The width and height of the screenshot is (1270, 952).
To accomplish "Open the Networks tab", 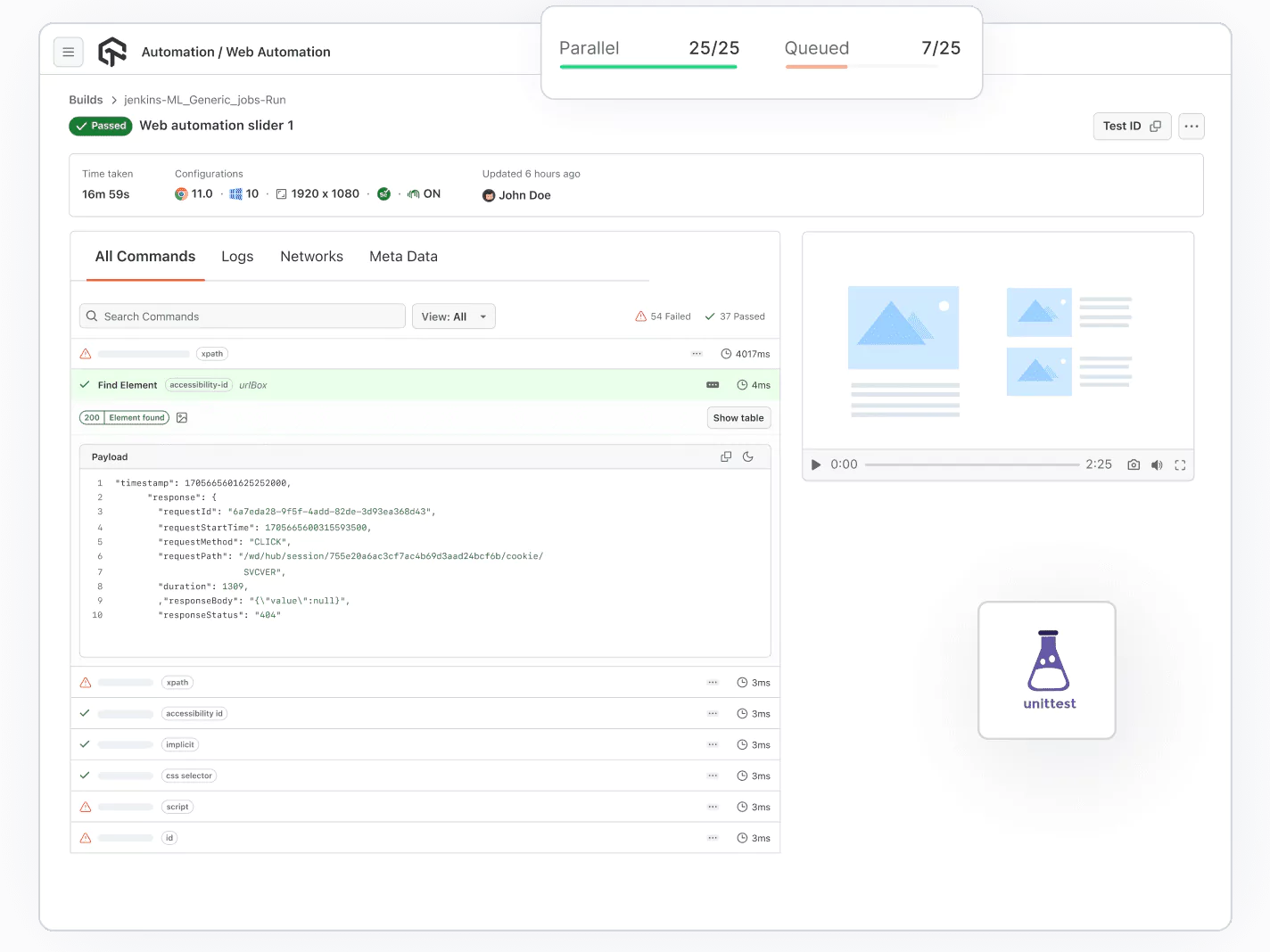I will pyautogui.click(x=311, y=257).
